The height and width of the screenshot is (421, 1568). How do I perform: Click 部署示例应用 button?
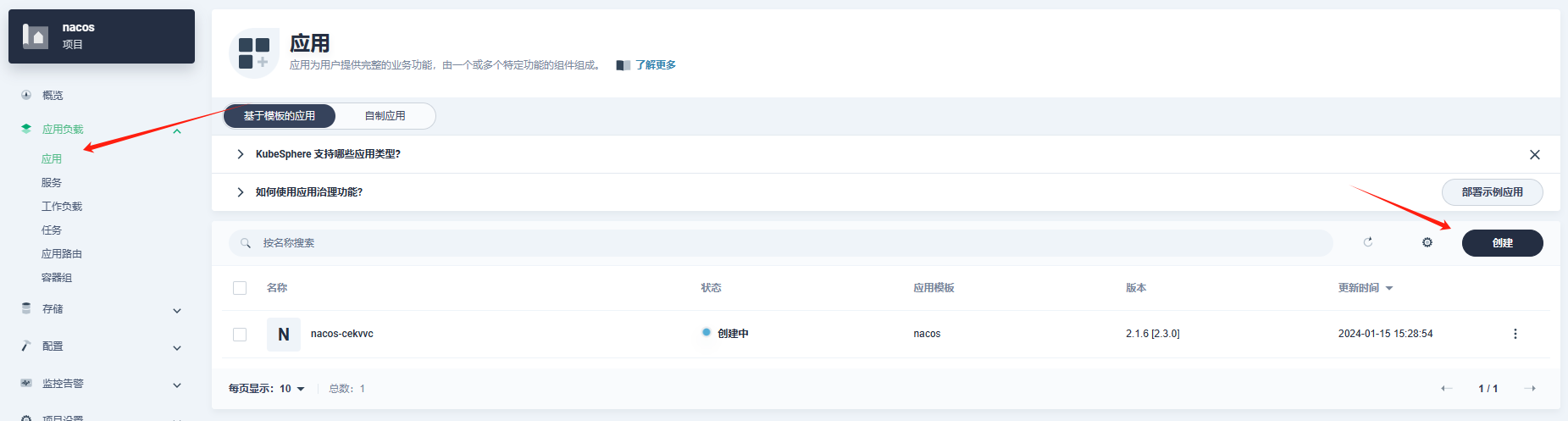tap(1493, 192)
